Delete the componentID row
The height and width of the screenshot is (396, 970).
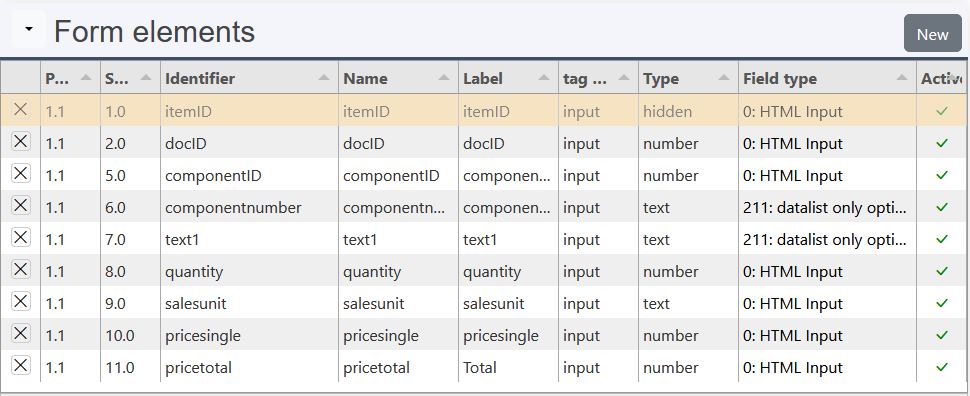point(20,173)
